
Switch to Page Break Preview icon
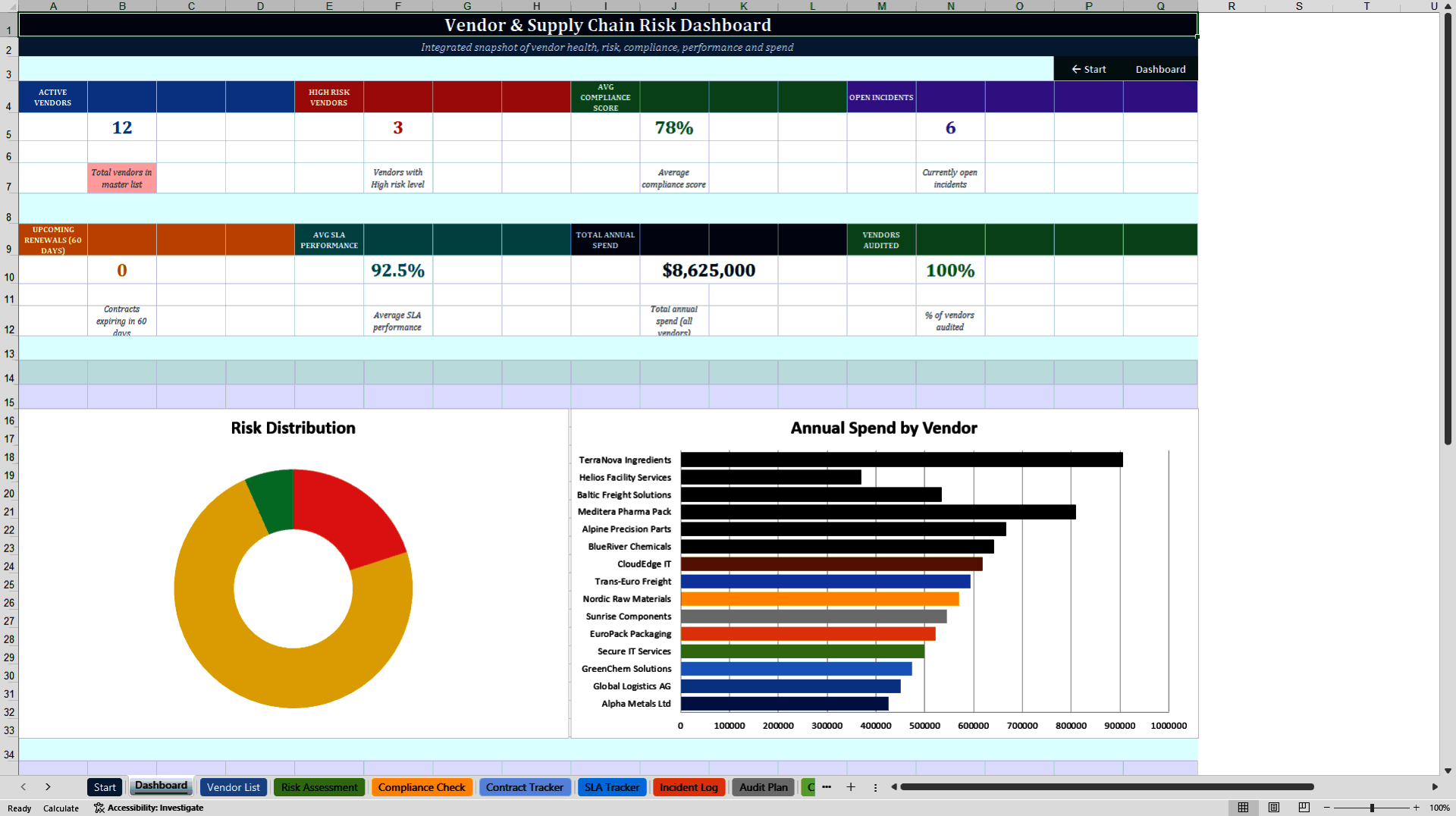(x=1304, y=808)
